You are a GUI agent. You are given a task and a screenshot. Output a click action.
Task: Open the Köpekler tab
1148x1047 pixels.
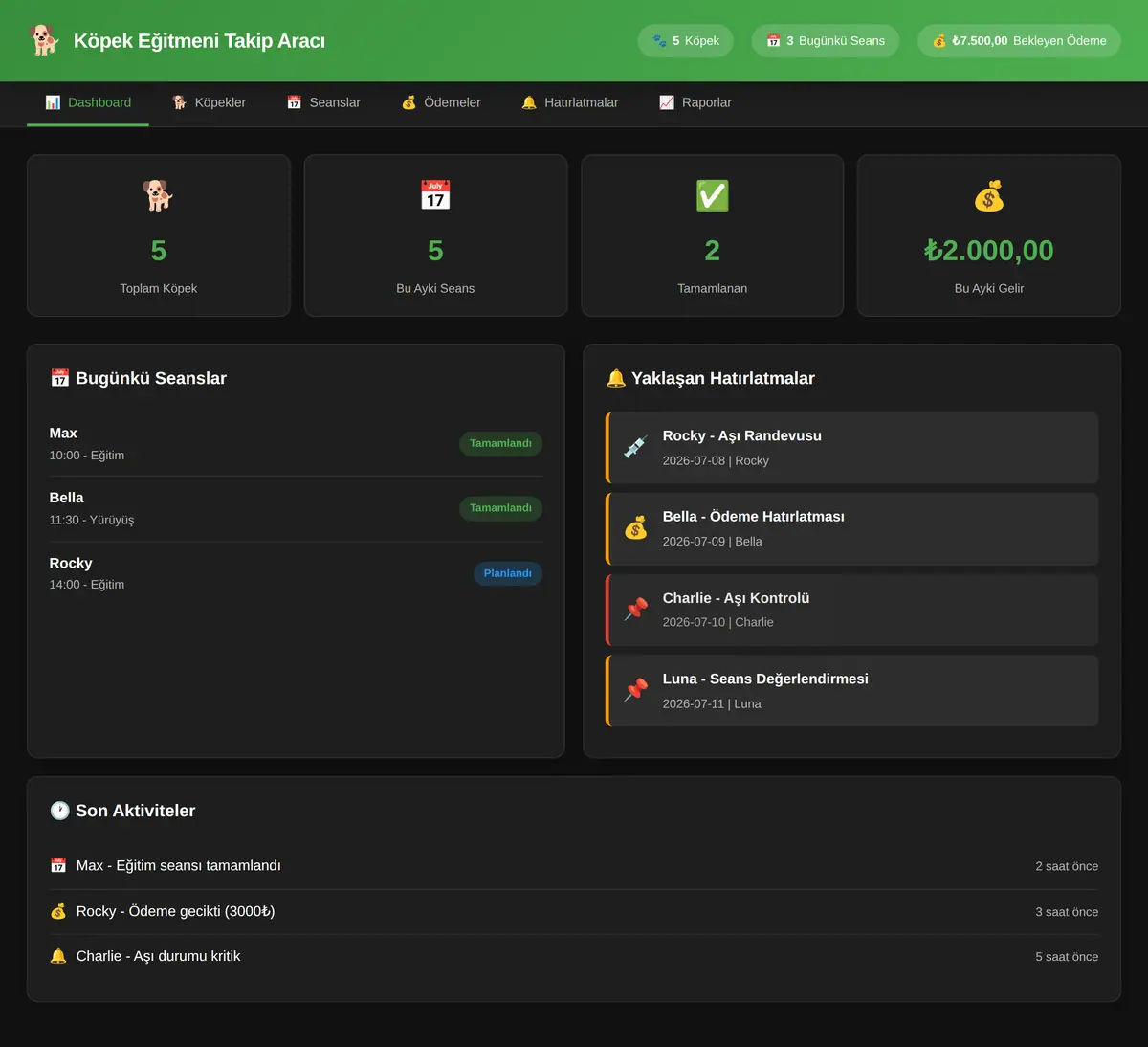209,102
